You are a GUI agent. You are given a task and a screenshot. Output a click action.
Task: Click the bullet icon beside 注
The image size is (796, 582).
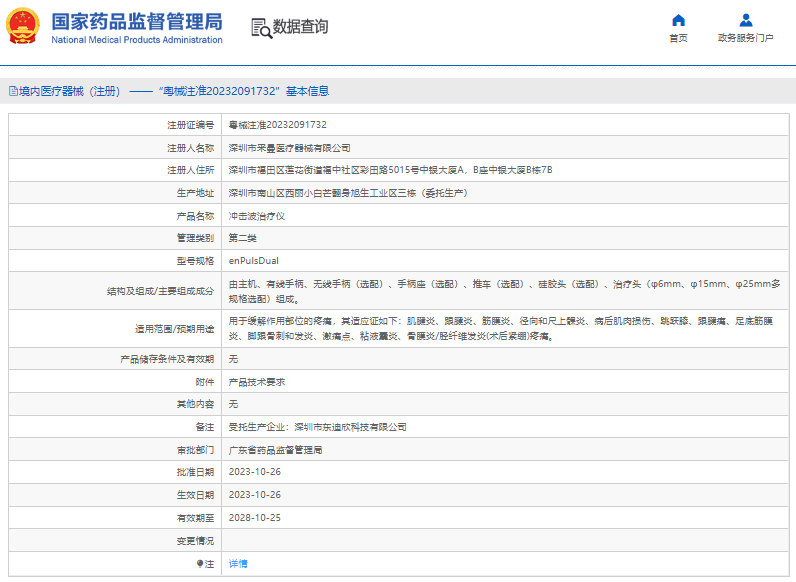point(200,564)
